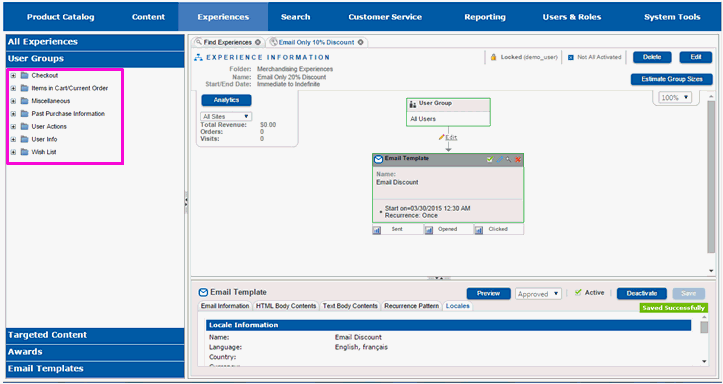Switch to the Email Information tab

(x=225, y=306)
